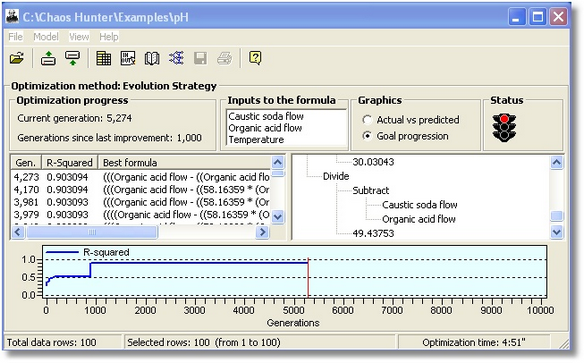Click the Best formula column header

tap(184, 163)
